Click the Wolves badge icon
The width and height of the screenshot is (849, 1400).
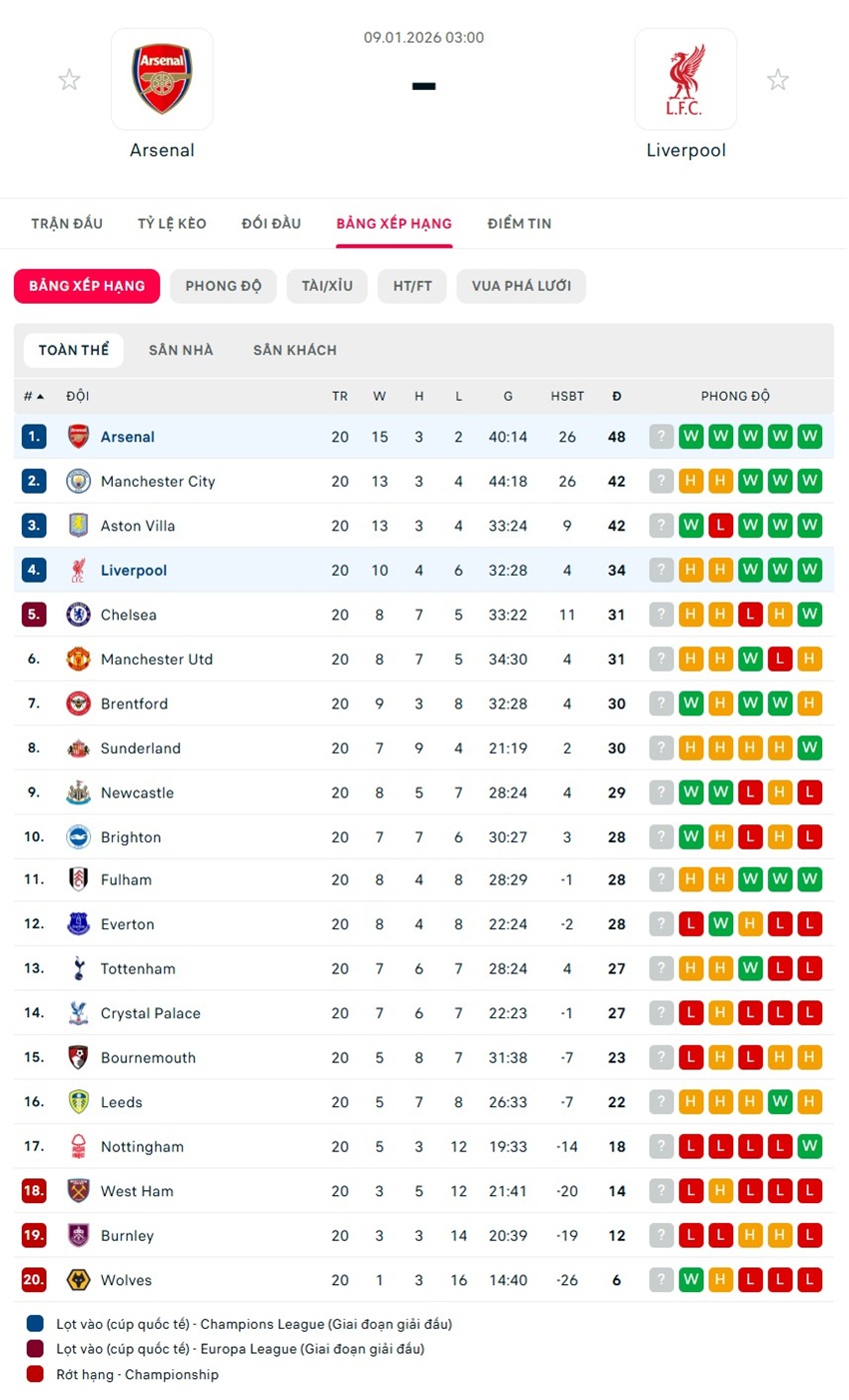click(x=78, y=1280)
